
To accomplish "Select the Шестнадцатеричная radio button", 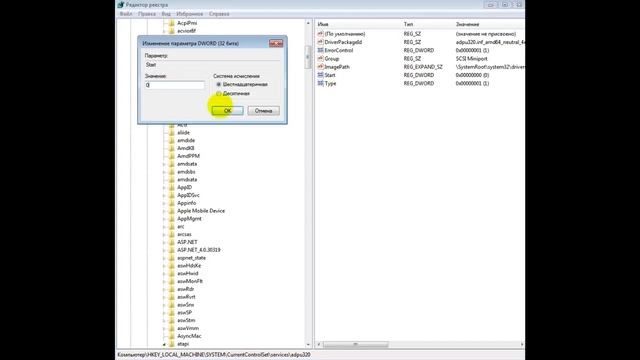I will pos(219,84).
